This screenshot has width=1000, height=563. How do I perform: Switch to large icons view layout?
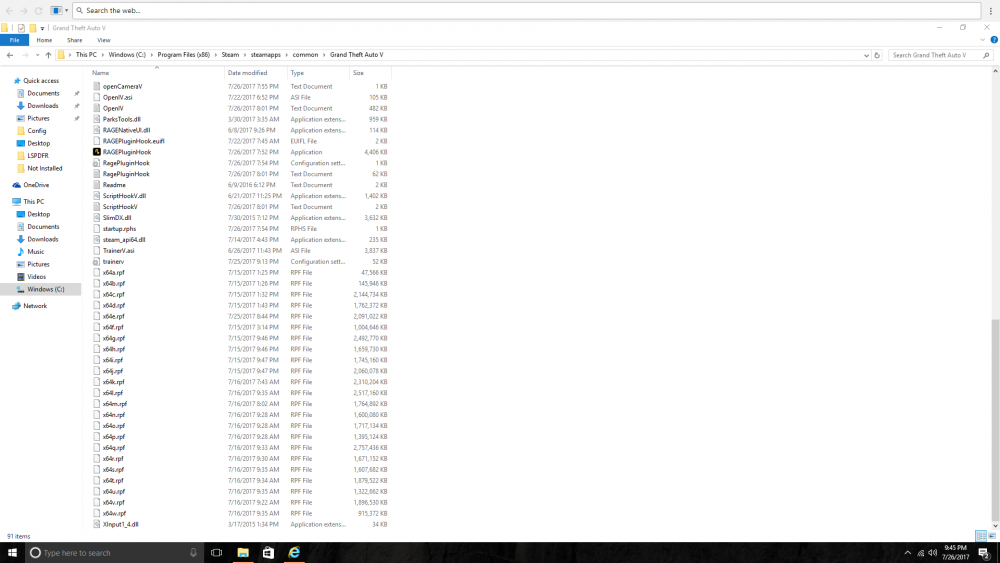(992, 536)
